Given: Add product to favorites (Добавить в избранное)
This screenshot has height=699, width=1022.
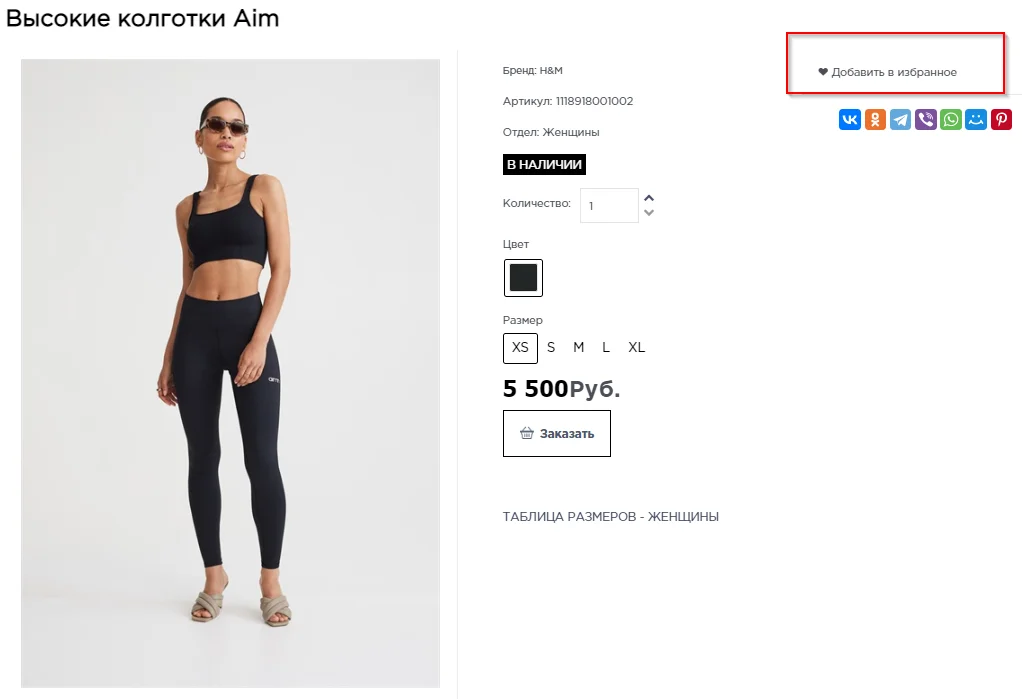Looking at the screenshot, I should pos(888,72).
